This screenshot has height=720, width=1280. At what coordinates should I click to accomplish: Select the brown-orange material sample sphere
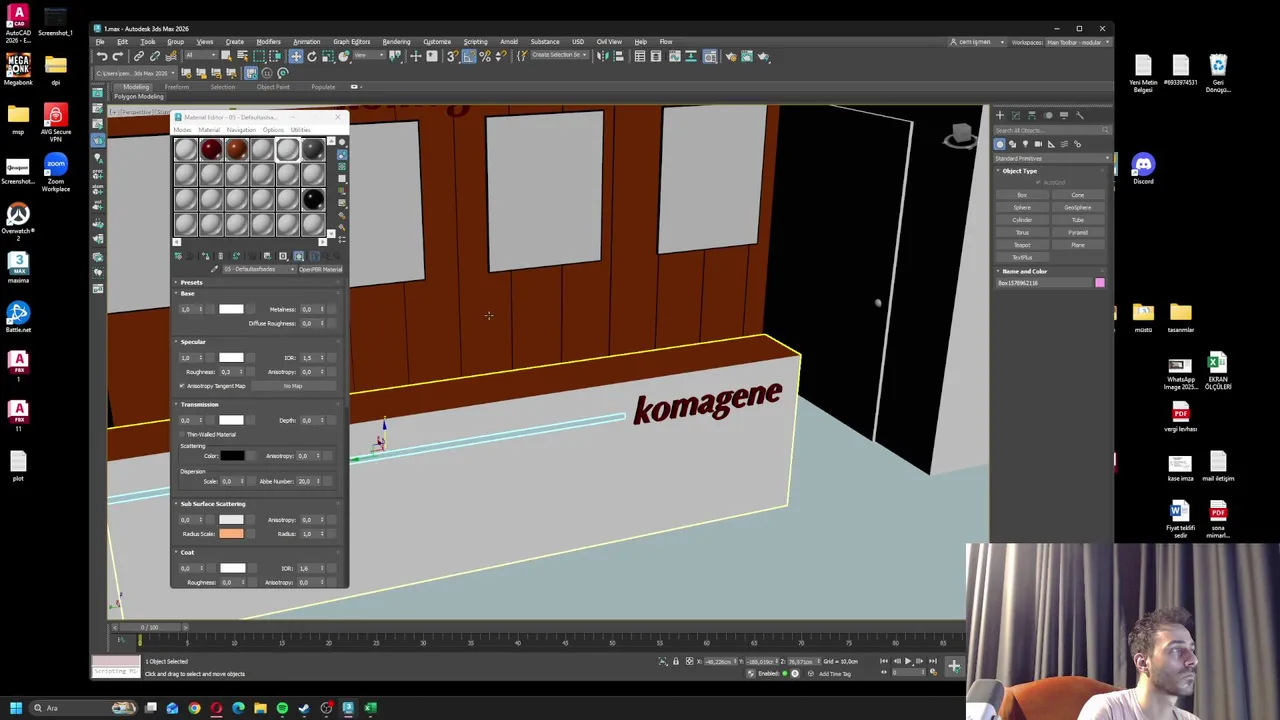coord(237,150)
